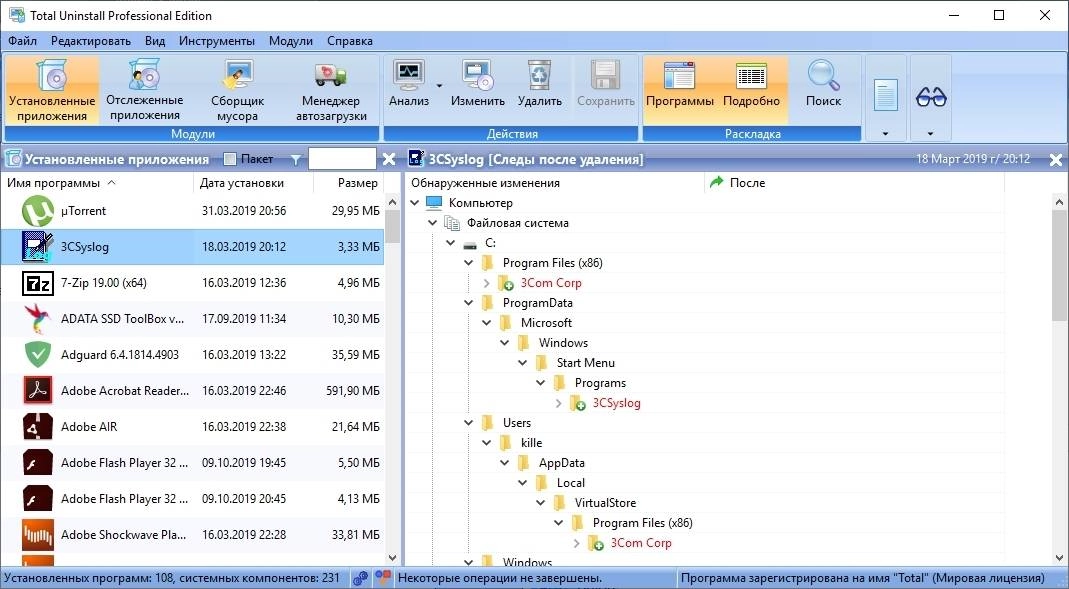Select the 3CSyslog program icon
The height and width of the screenshot is (589, 1069).
coord(37,247)
